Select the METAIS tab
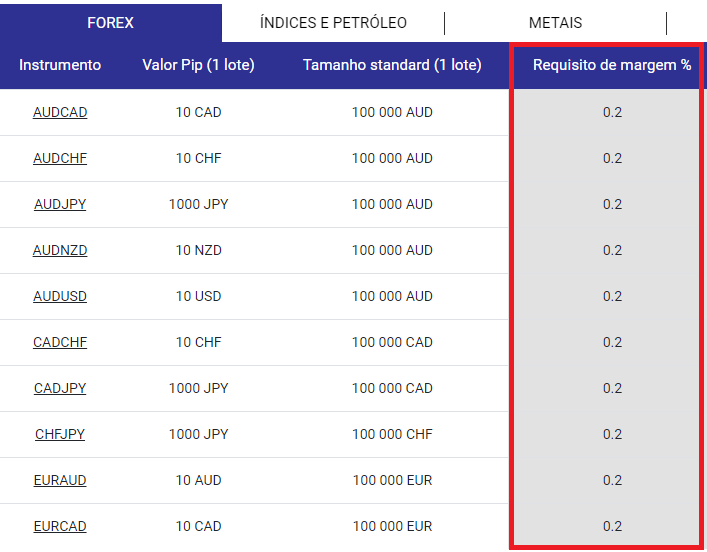The image size is (707, 552). (556, 23)
